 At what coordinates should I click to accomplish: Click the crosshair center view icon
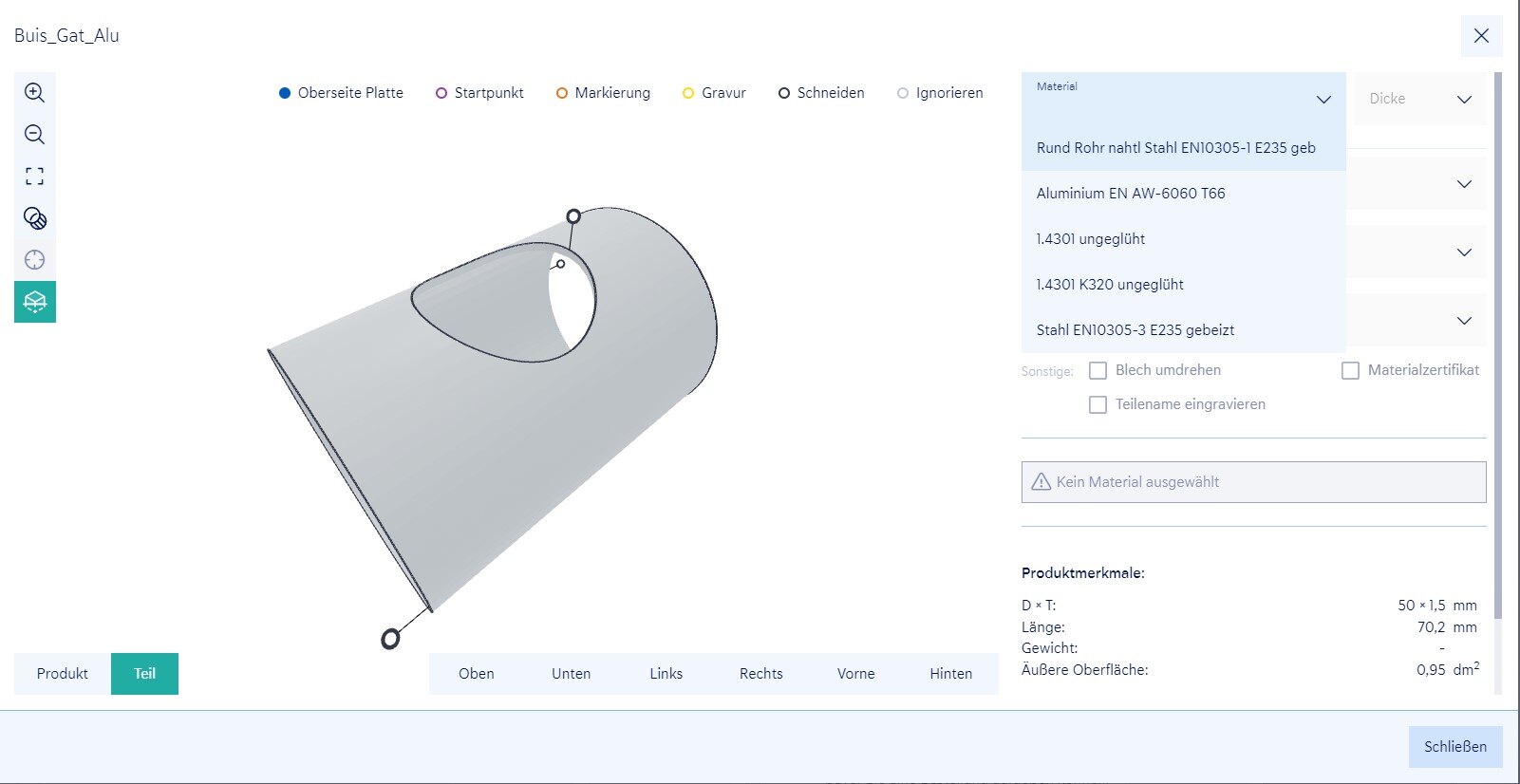point(34,260)
